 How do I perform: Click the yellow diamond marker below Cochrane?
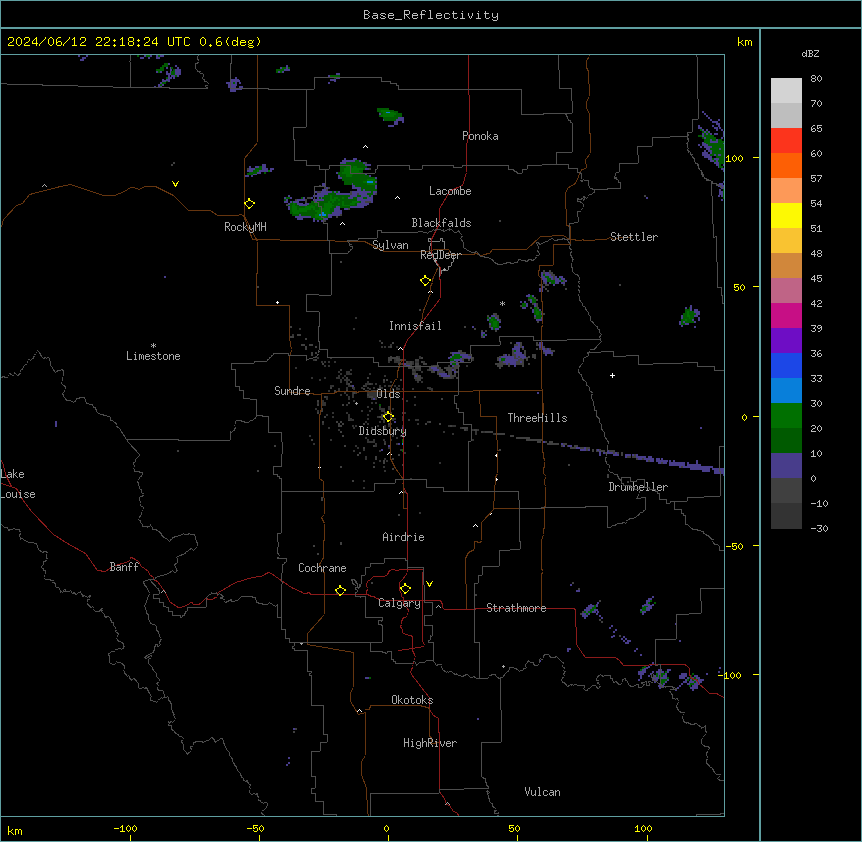(340, 590)
